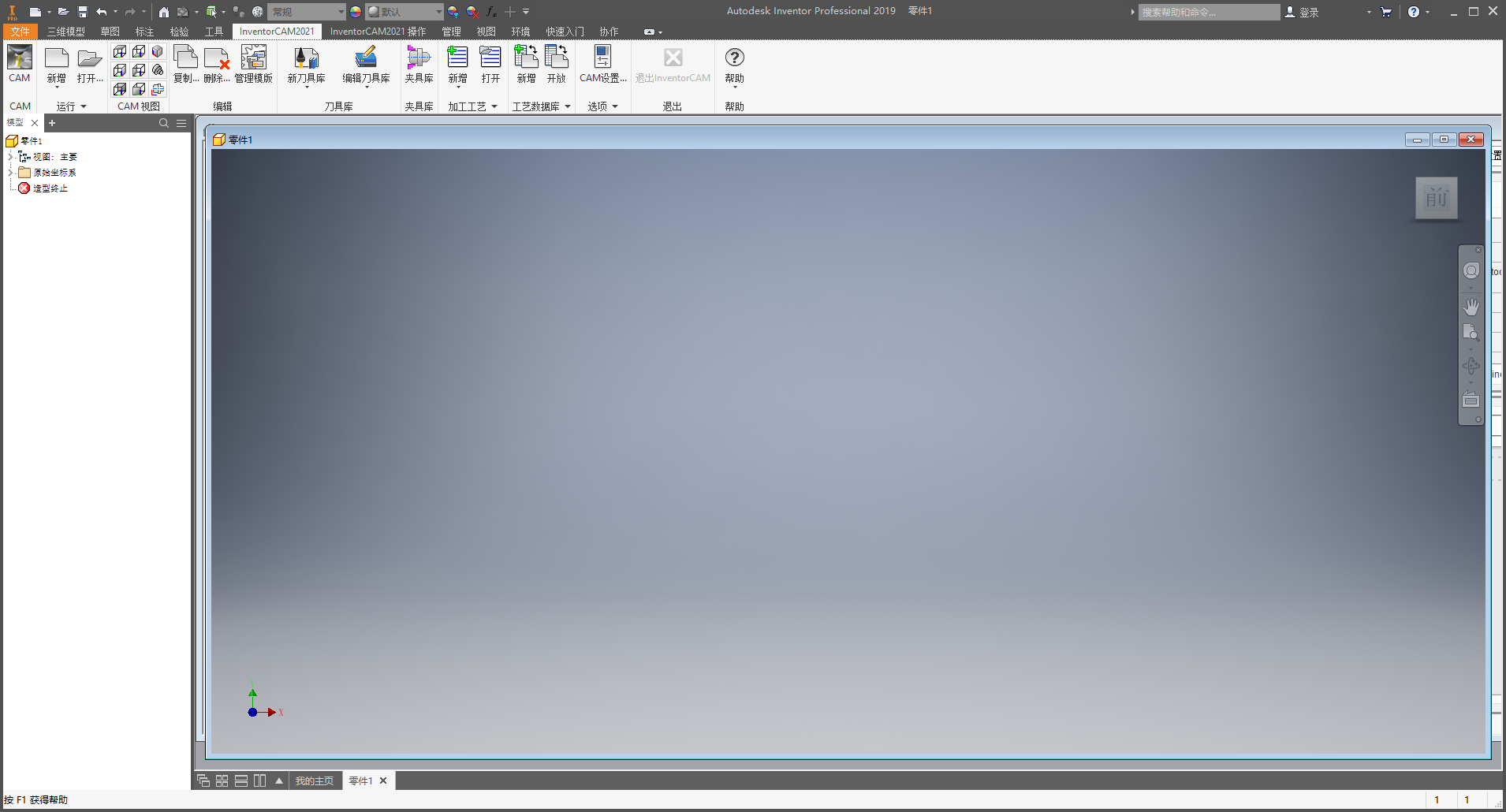Image resolution: width=1506 pixels, height=812 pixels.
Task: Expand the 视图: 主要 tree node
Action: pos(10,157)
